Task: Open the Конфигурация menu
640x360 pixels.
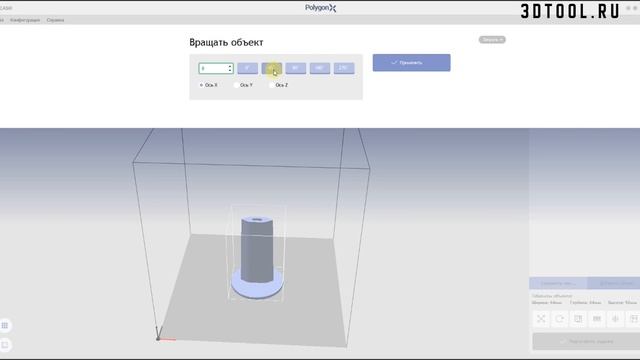Action: (x=25, y=20)
